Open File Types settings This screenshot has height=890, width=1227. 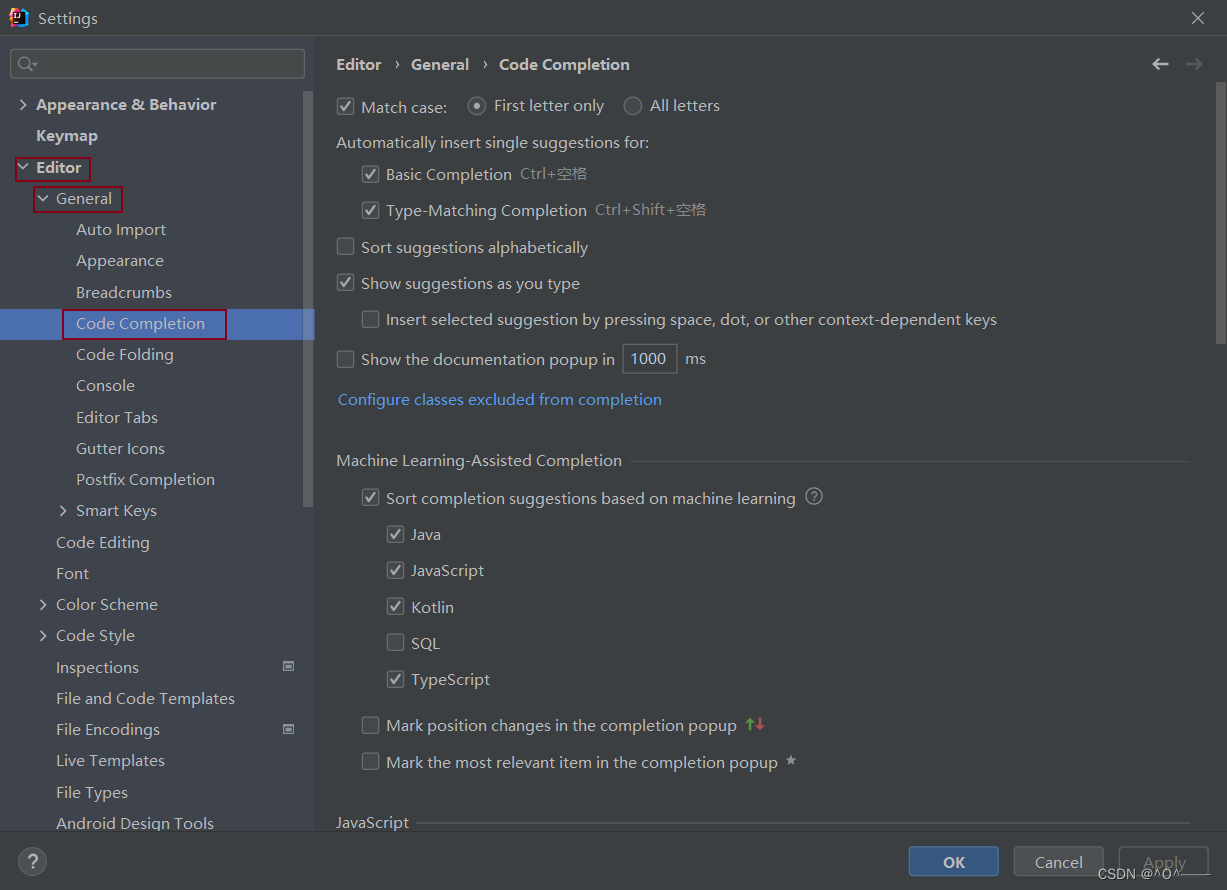92,792
